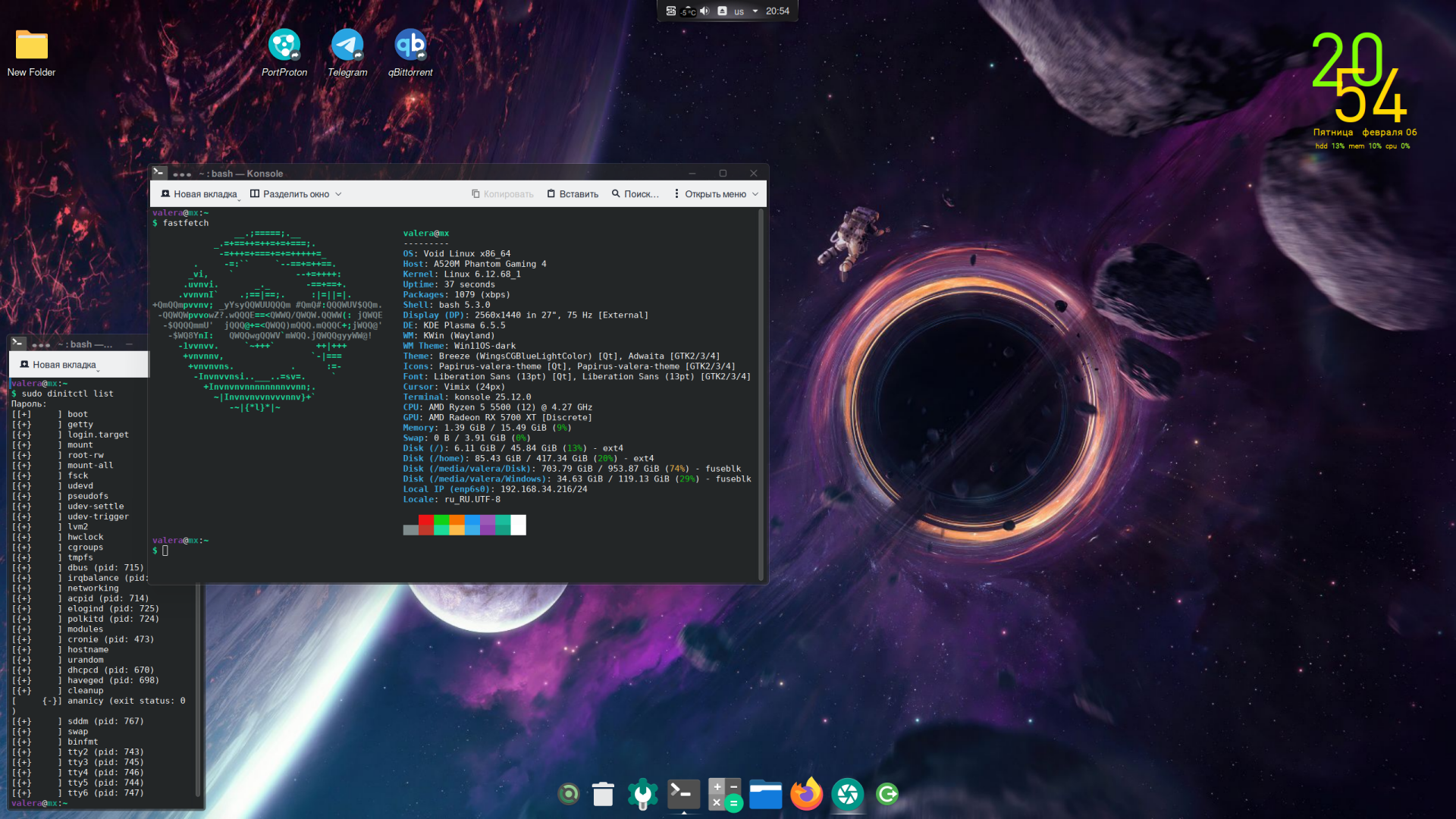Viewport: 1456px width, 819px height.
Task: Open the settings wrench-gear dock icon
Action: pos(643,794)
